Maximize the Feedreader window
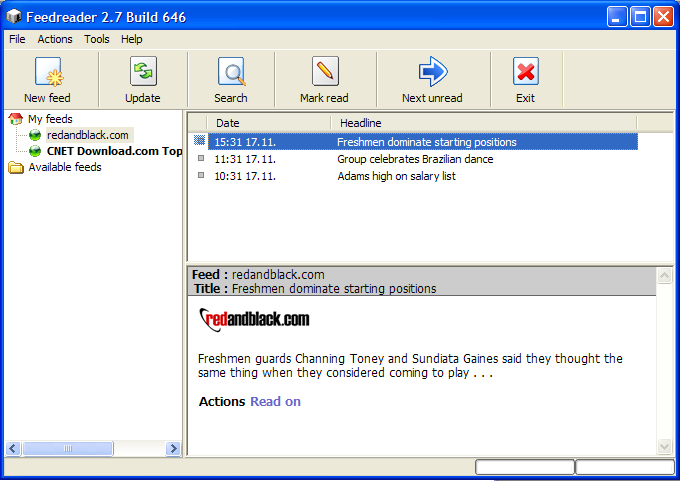Viewport: 680px width, 481px height. click(640, 17)
